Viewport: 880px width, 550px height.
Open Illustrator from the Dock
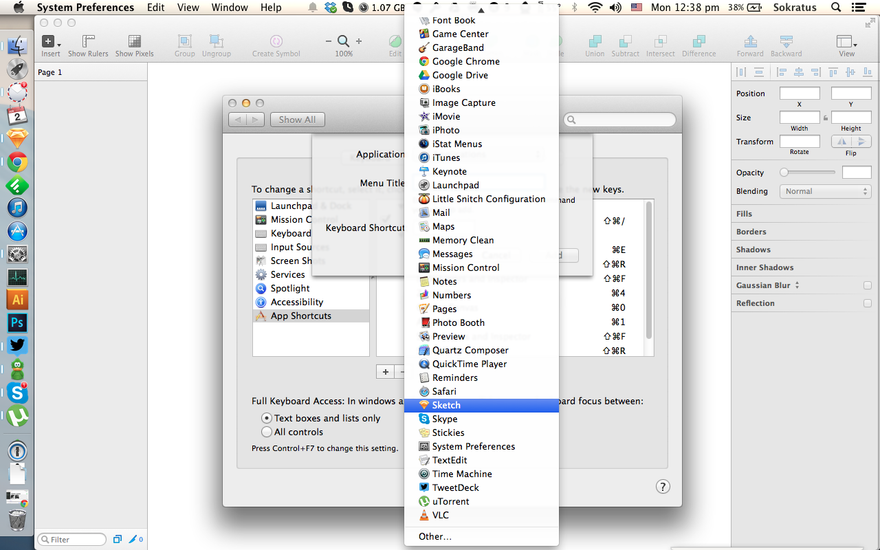click(x=17, y=300)
